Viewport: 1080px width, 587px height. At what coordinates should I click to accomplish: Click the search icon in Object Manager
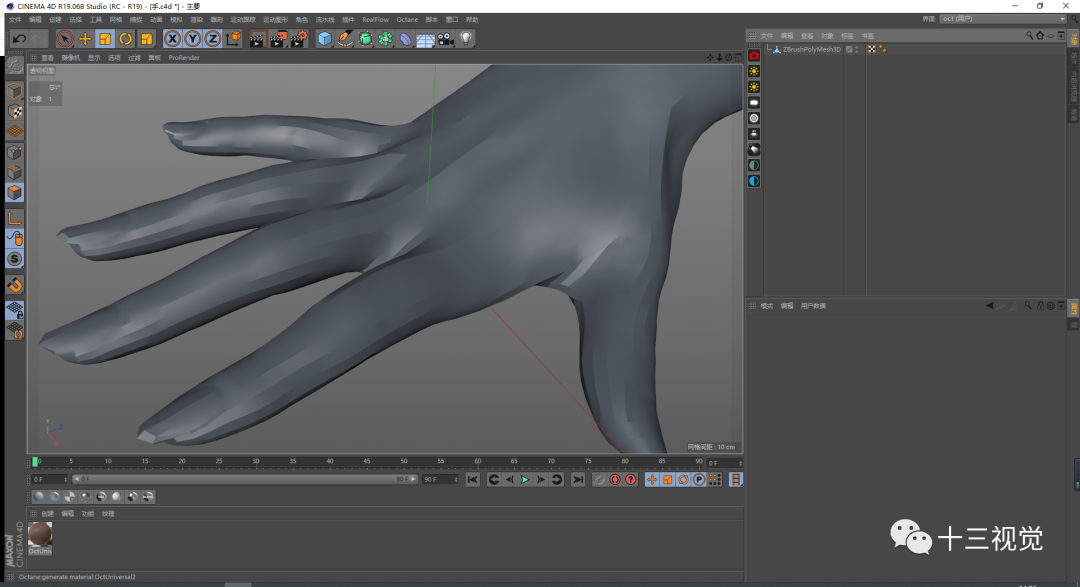pos(1030,36)
